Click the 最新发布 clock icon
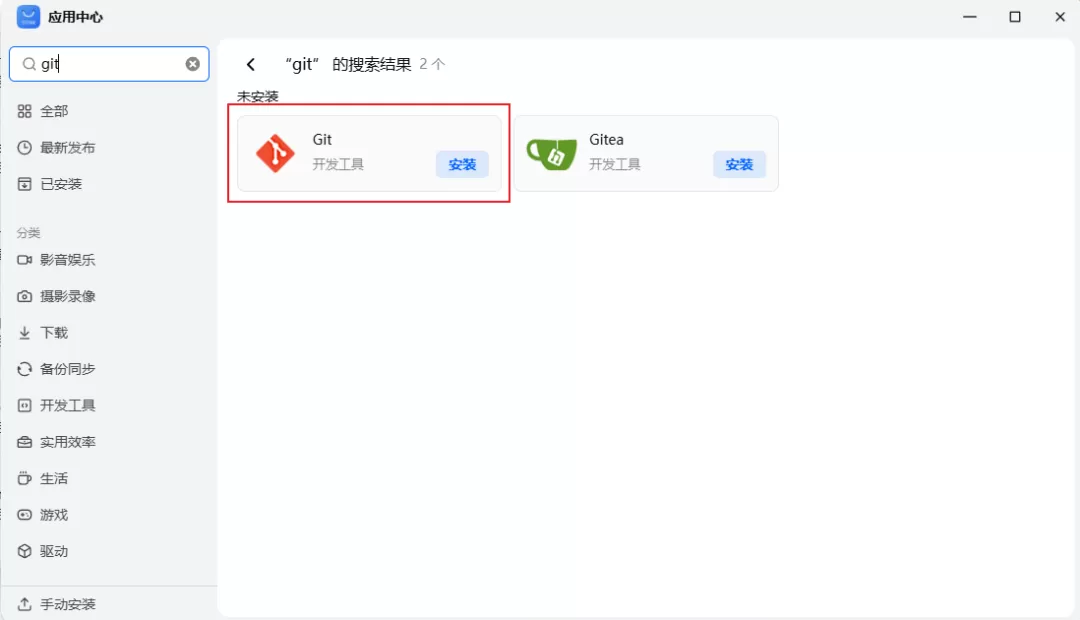The image size is (1080, 620). point(25,147)
